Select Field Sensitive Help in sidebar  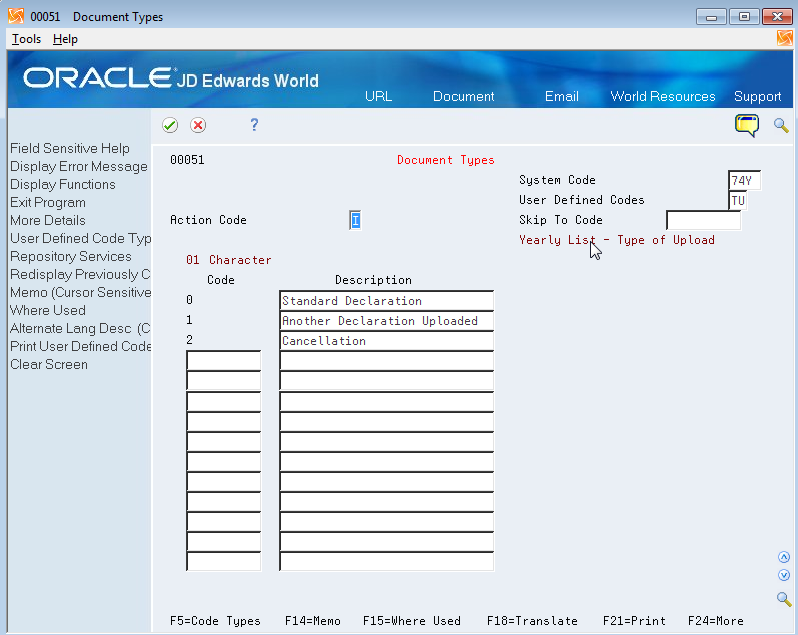pyautogui.click(x=70, y=149)
